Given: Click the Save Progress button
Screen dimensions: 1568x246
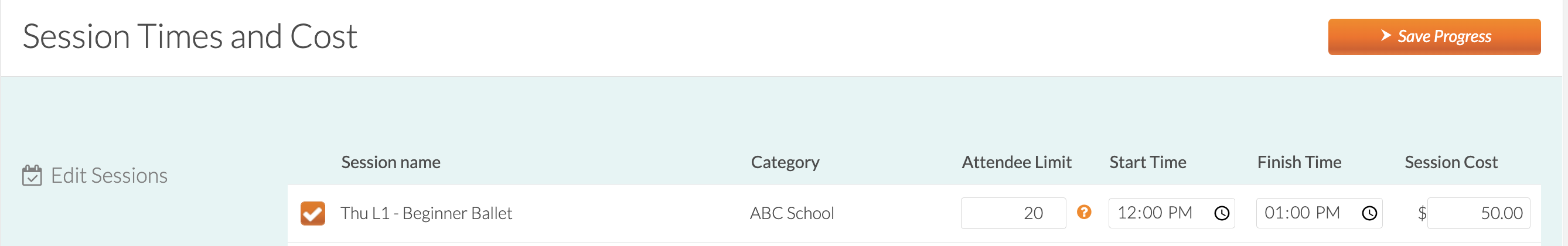Looking at the screenshot, I should point(1433,36).
